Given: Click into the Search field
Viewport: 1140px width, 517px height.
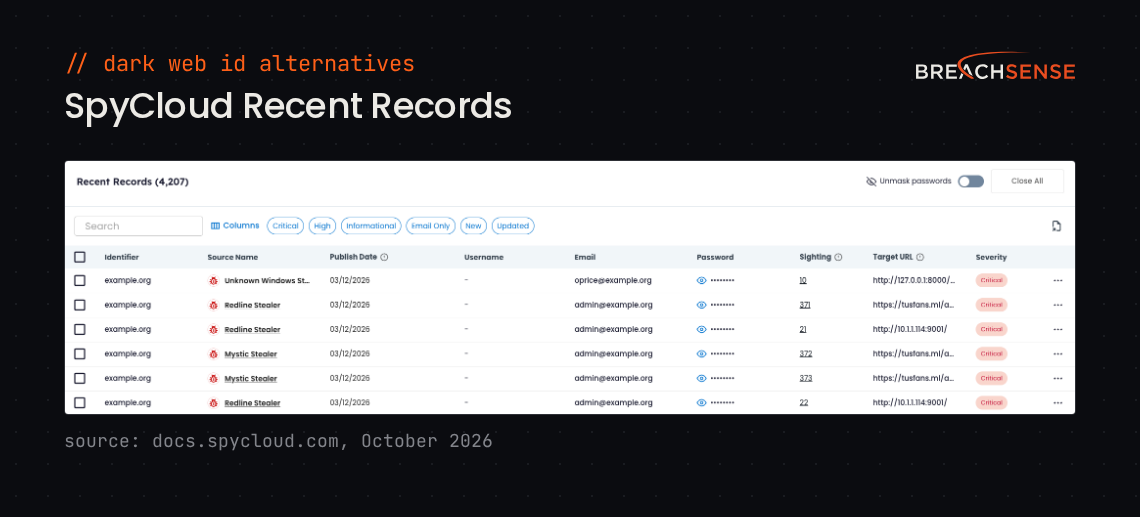Looking at the screenshot, I should [138, 226].
